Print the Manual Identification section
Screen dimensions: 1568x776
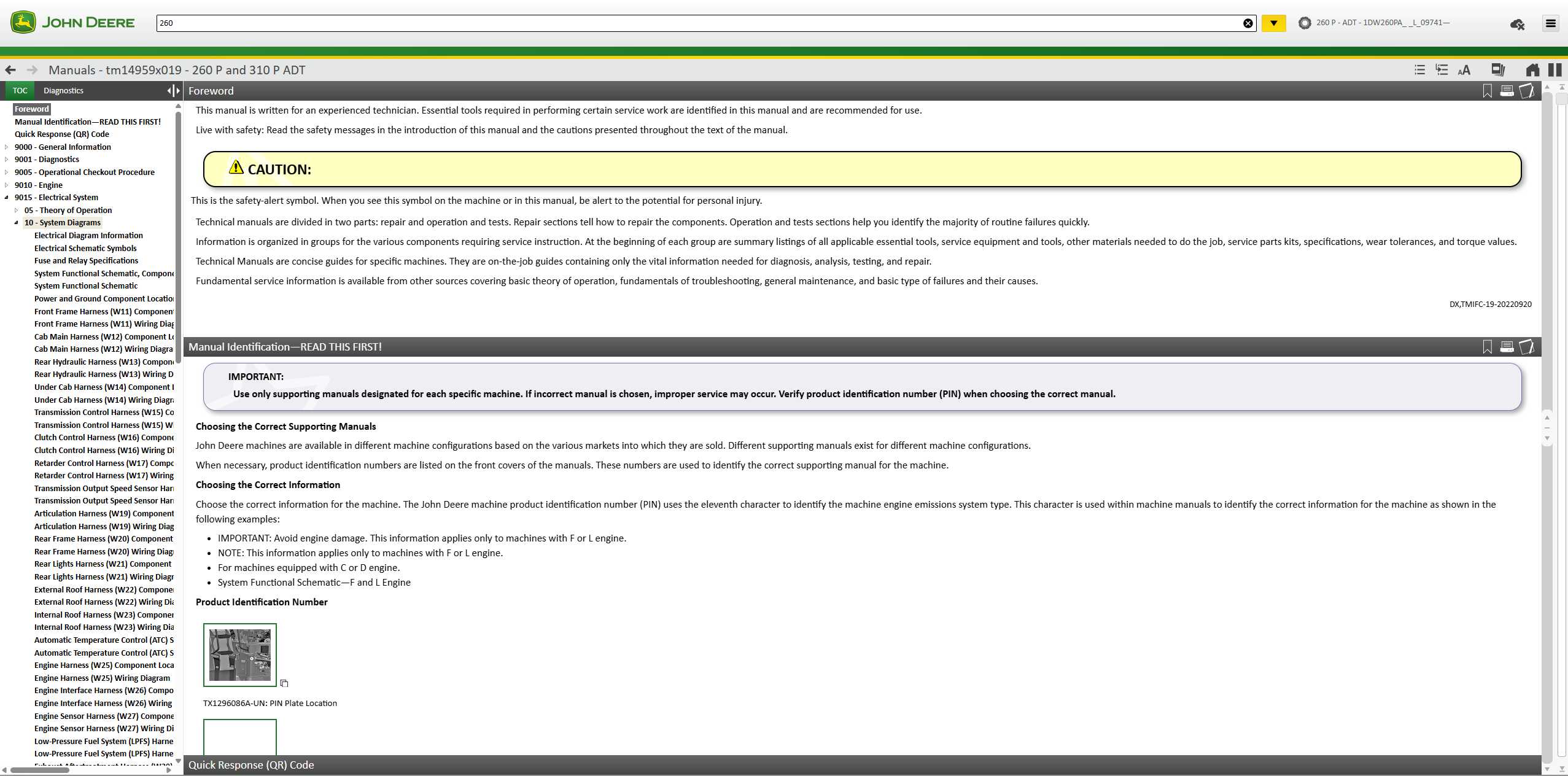[x=1507, y=347]
